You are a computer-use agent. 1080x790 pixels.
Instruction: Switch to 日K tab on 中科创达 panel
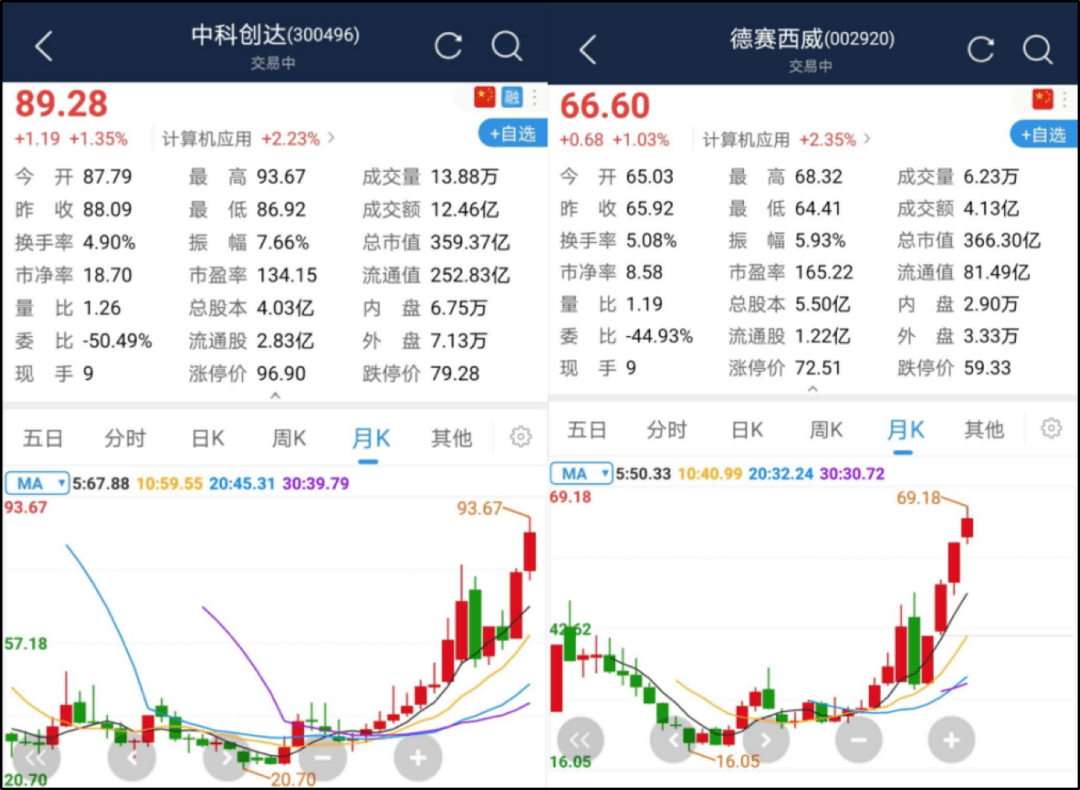coord(207,438)
